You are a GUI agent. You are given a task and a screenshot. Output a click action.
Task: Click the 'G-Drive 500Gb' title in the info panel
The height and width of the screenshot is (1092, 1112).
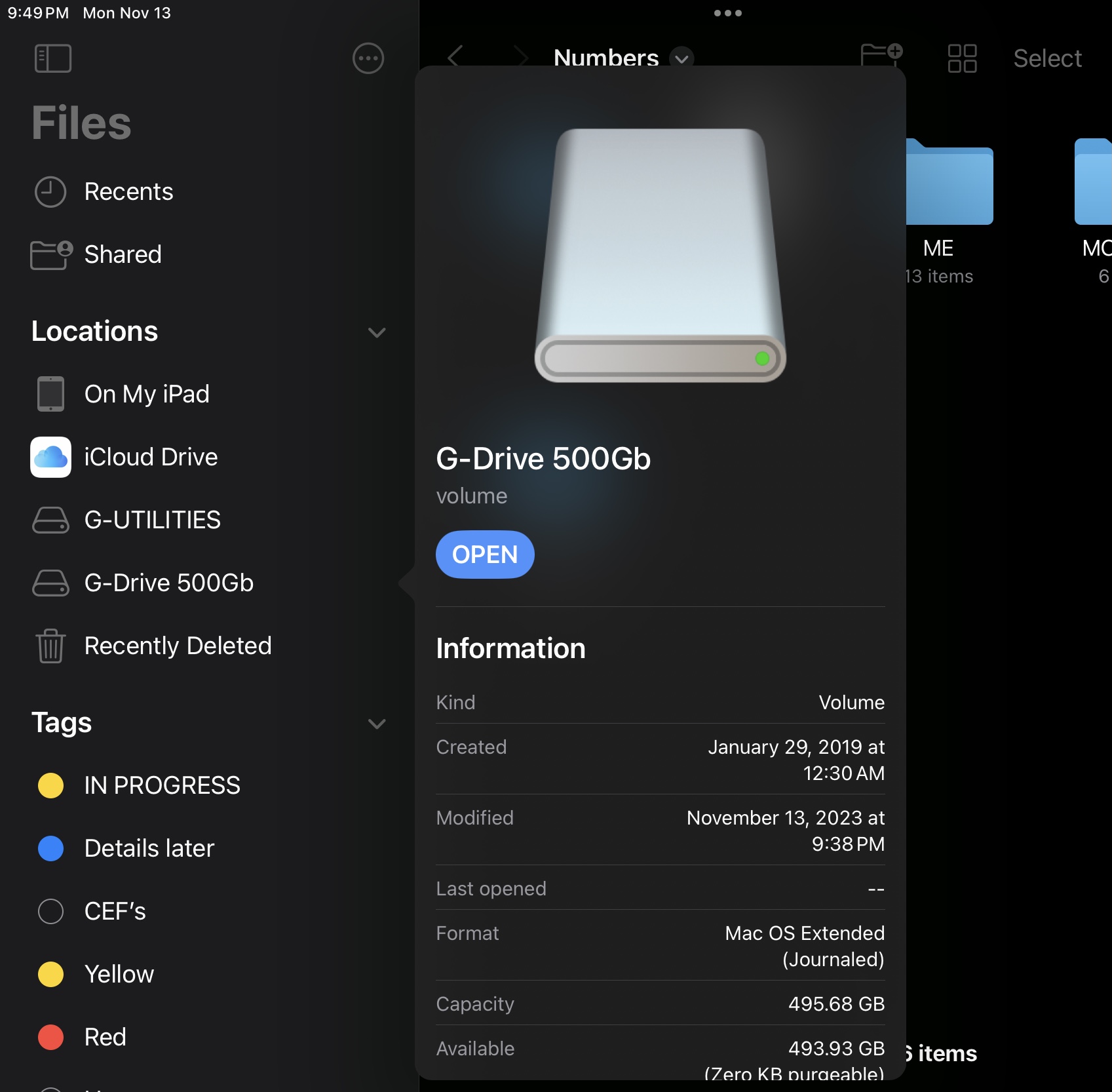point(543,459)
